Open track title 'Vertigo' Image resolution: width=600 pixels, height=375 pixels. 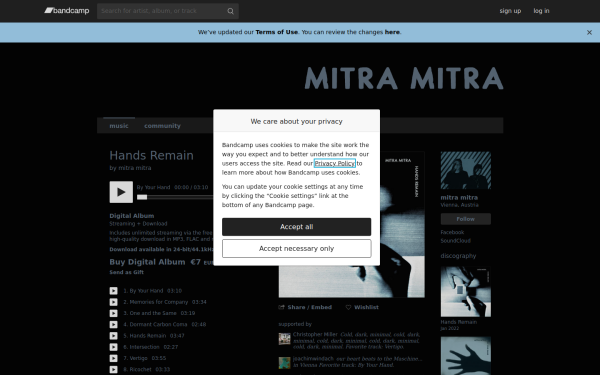point(139,358)
